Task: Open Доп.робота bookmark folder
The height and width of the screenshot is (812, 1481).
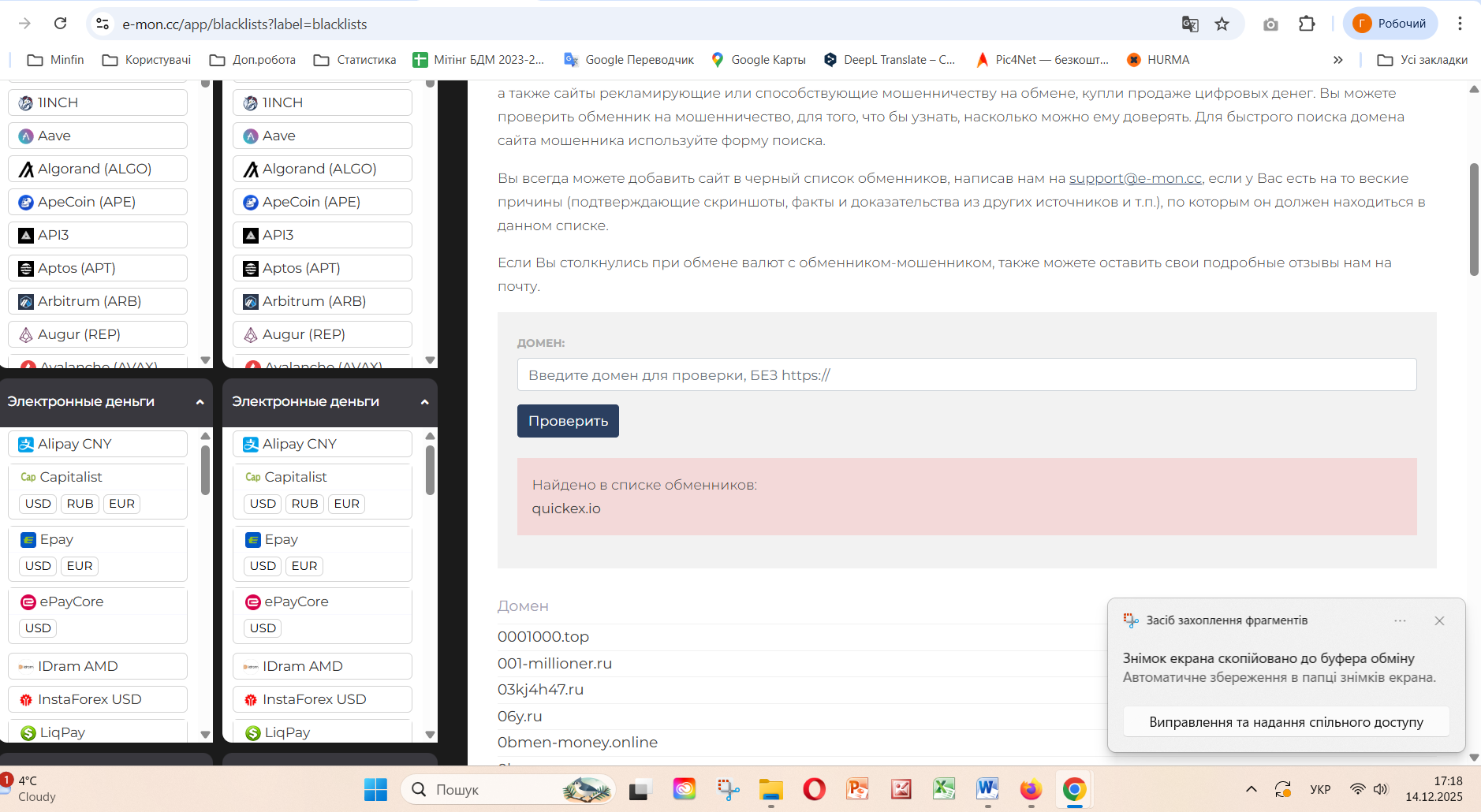Action: click(252, 60)
